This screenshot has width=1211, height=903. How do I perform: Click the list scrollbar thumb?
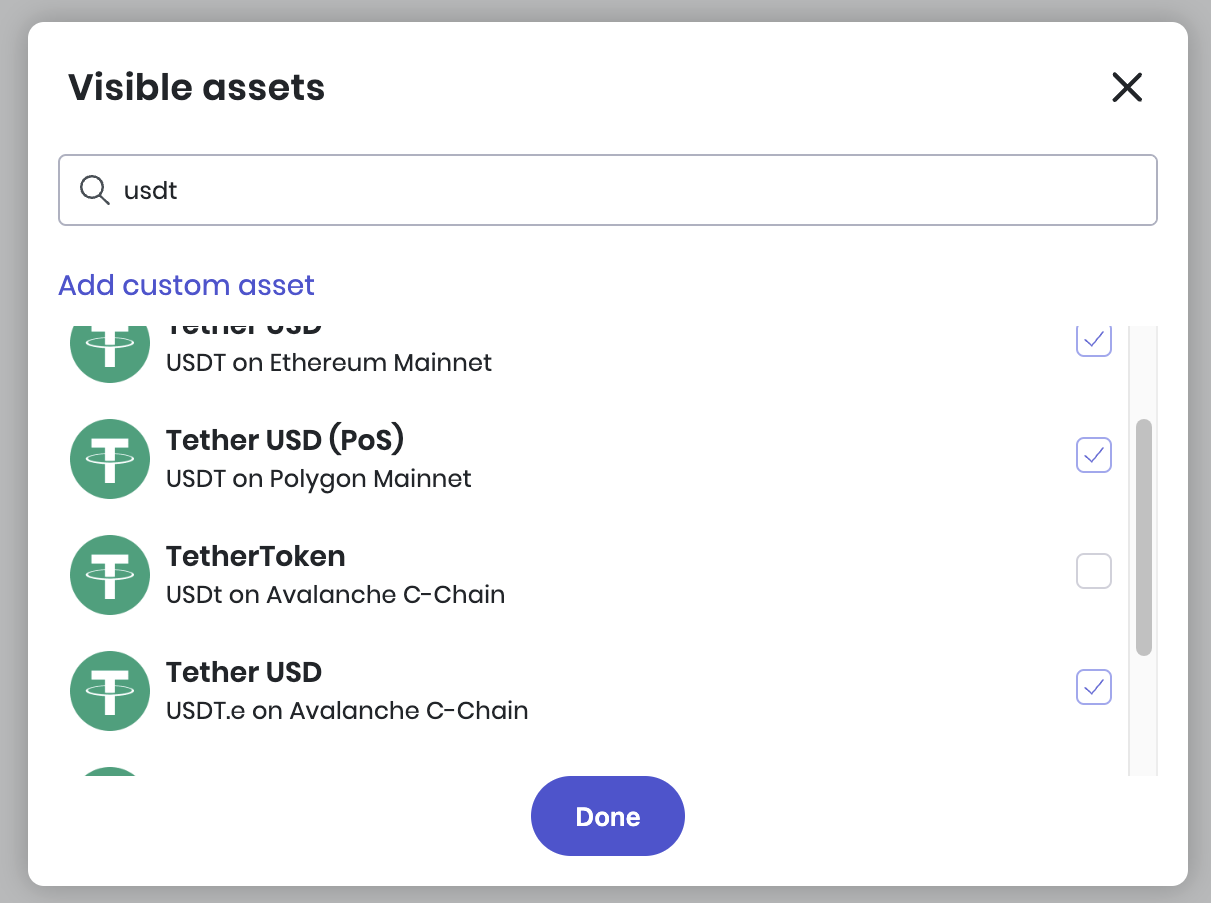[1144, 538]
